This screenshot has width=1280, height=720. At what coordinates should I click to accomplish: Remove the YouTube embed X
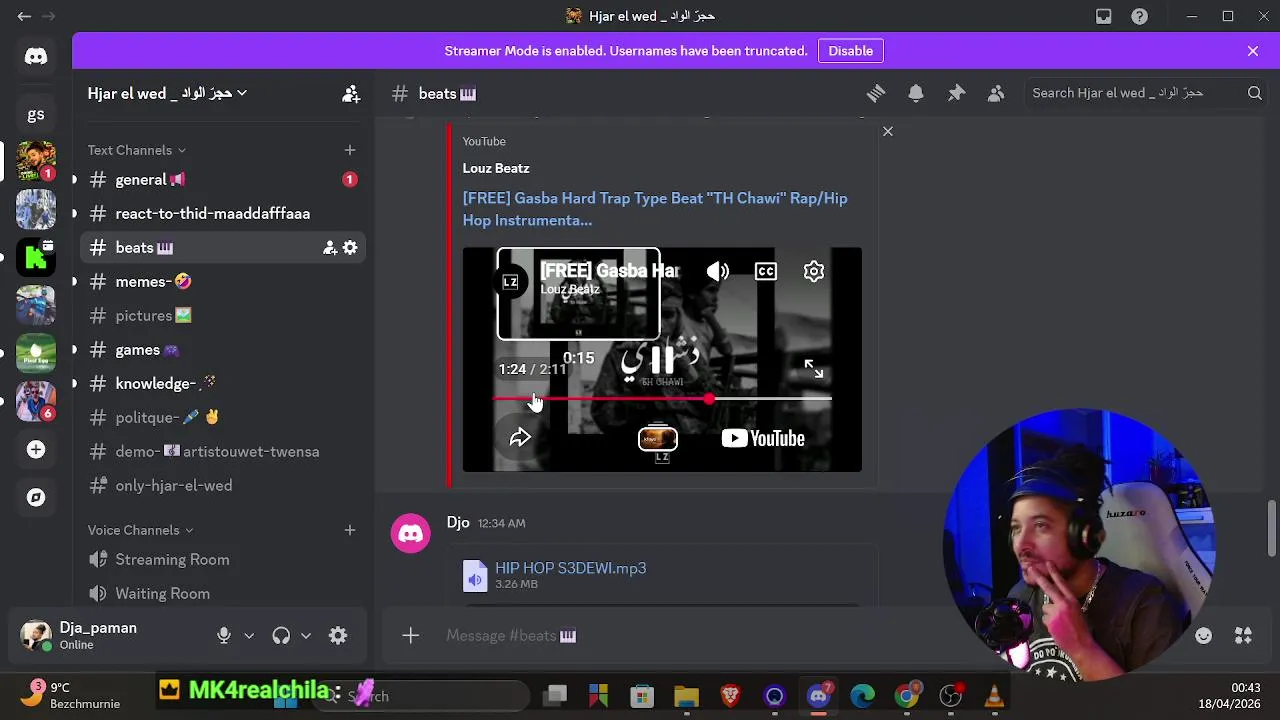tap(888, 131)
